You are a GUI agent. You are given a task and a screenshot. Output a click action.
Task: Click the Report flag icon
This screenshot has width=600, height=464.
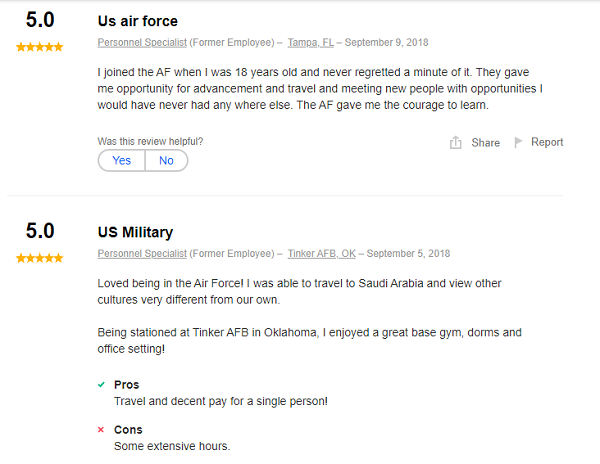click(519, 142)
